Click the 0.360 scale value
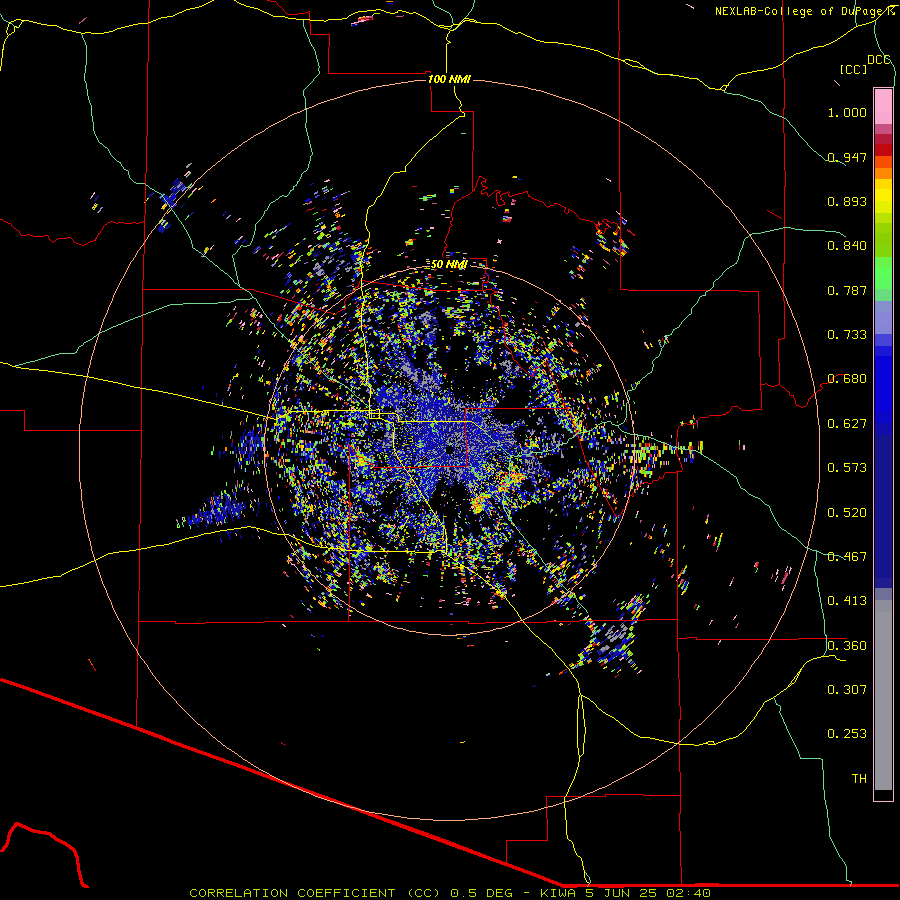 point(847,646)
